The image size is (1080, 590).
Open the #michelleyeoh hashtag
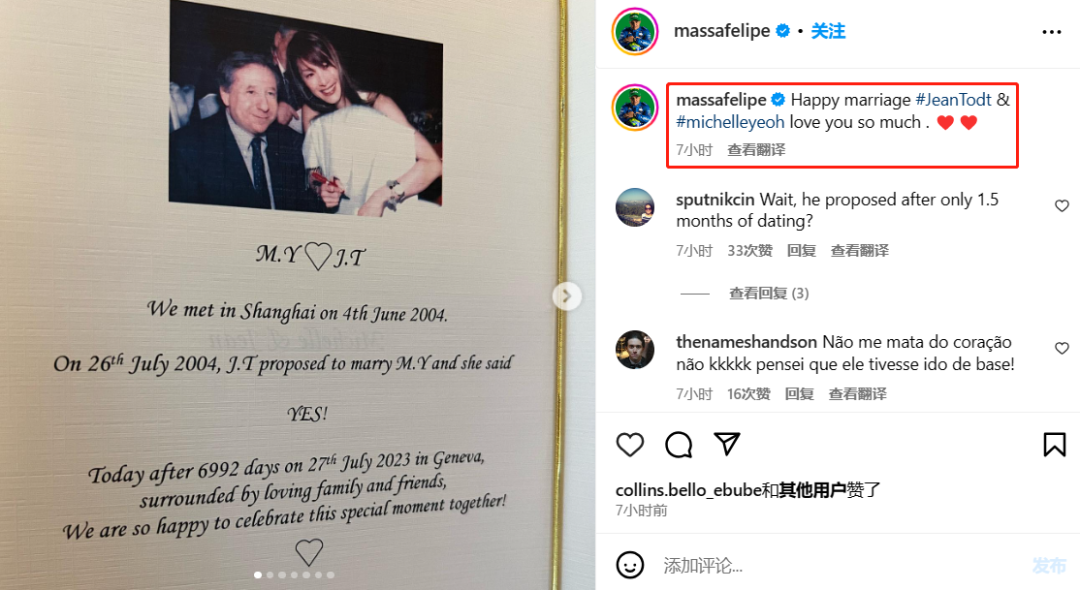tap(730, 123)
